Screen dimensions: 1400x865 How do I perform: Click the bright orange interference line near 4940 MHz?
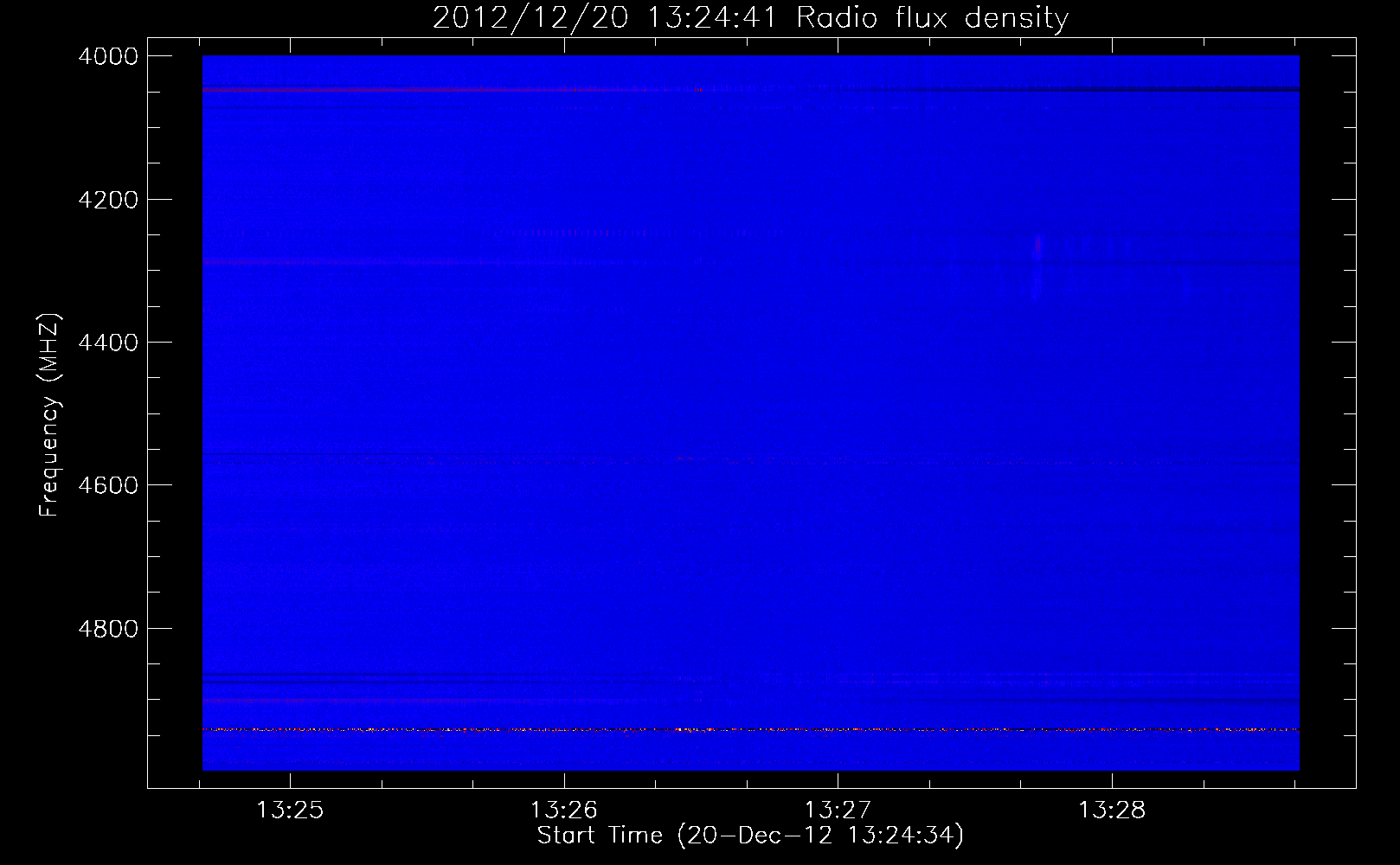750,730
